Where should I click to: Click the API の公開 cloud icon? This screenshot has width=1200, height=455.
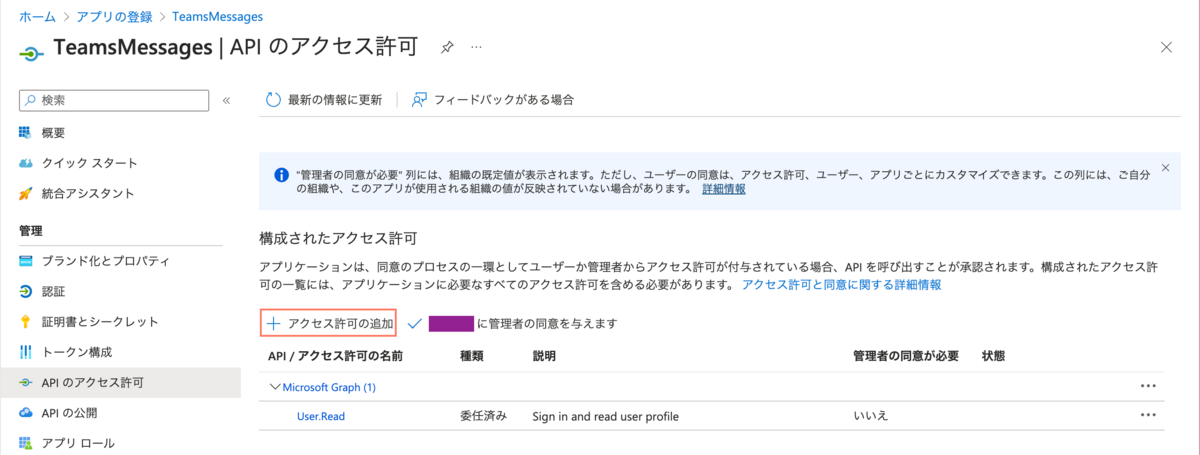click(x=26, y=412)
